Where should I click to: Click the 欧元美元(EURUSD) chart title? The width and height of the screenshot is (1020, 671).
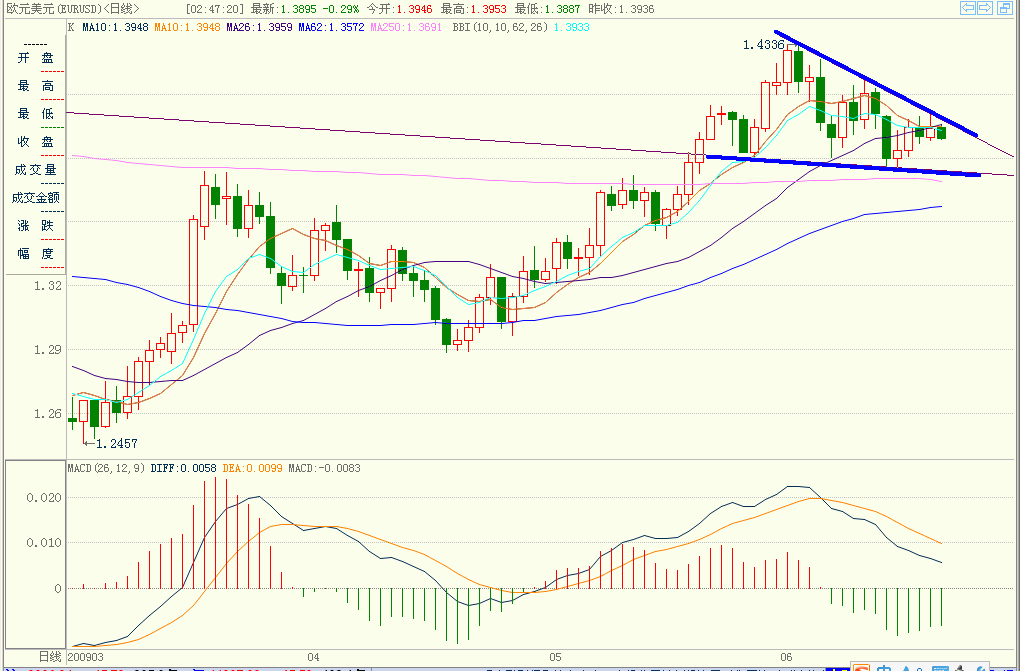click(x=53, y=9)
